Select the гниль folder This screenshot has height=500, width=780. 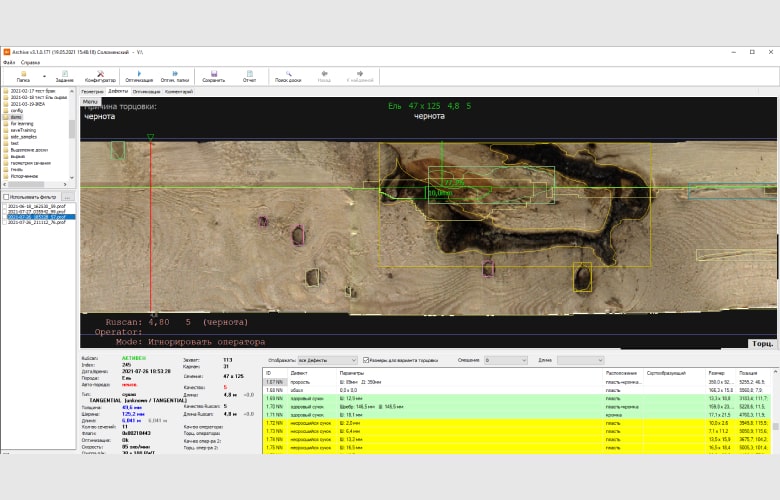(x=17, y=169)
